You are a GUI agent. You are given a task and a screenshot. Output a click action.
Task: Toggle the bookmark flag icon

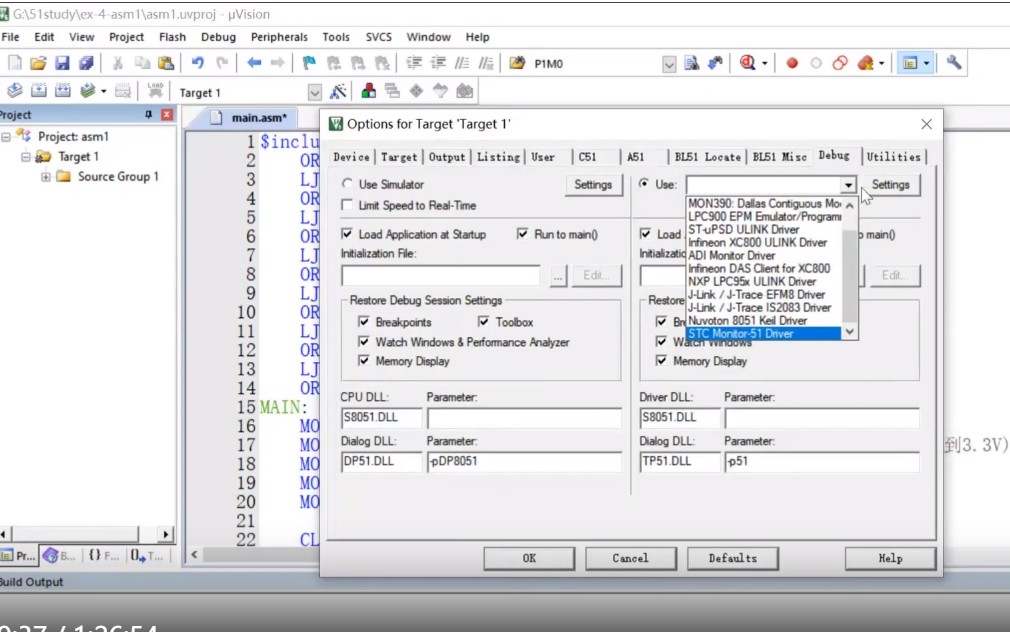click(309, 63)
